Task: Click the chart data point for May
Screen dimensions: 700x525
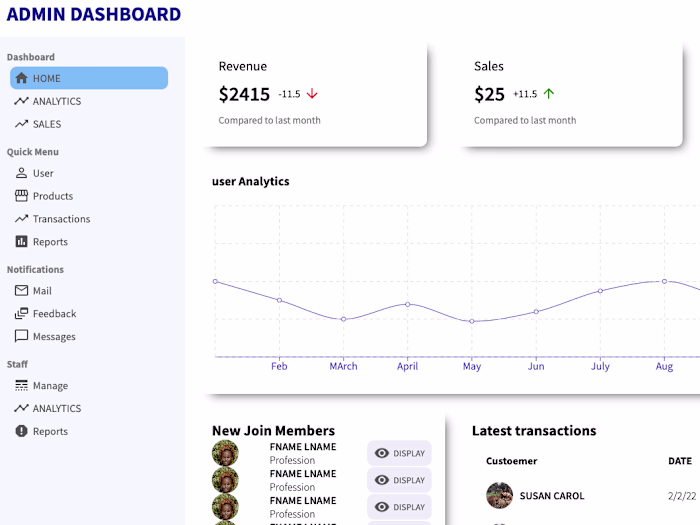Action: (x=472, y=321)
